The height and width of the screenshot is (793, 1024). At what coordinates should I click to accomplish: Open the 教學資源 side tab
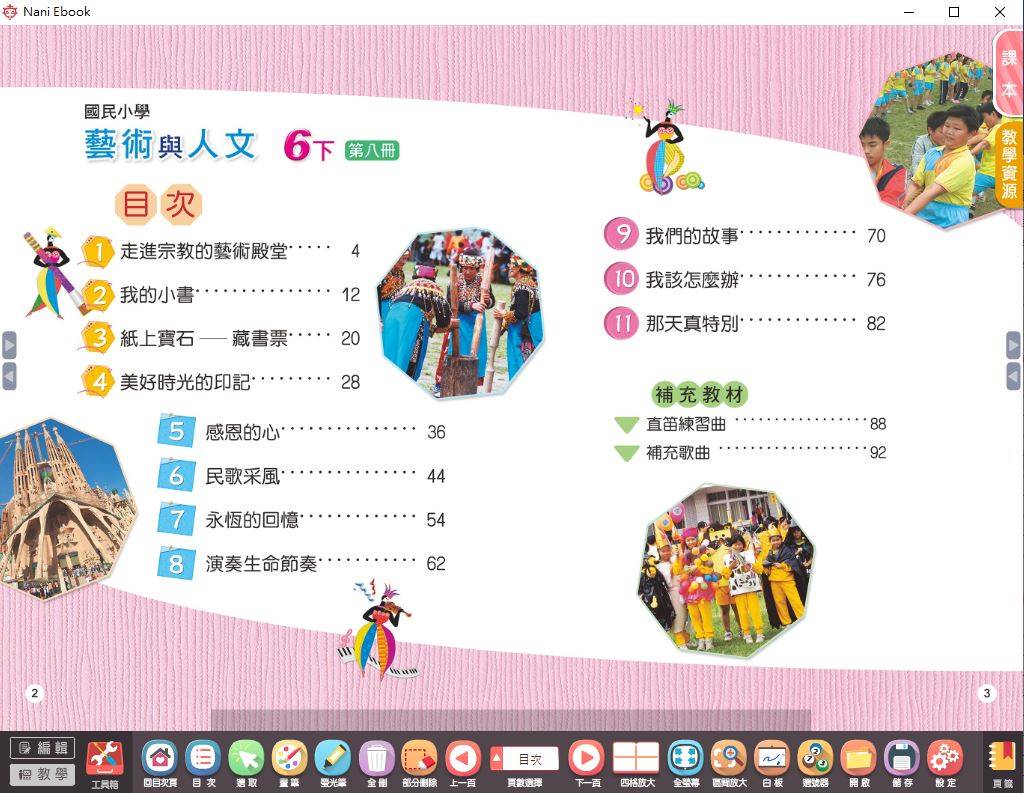click(1009, 163)
